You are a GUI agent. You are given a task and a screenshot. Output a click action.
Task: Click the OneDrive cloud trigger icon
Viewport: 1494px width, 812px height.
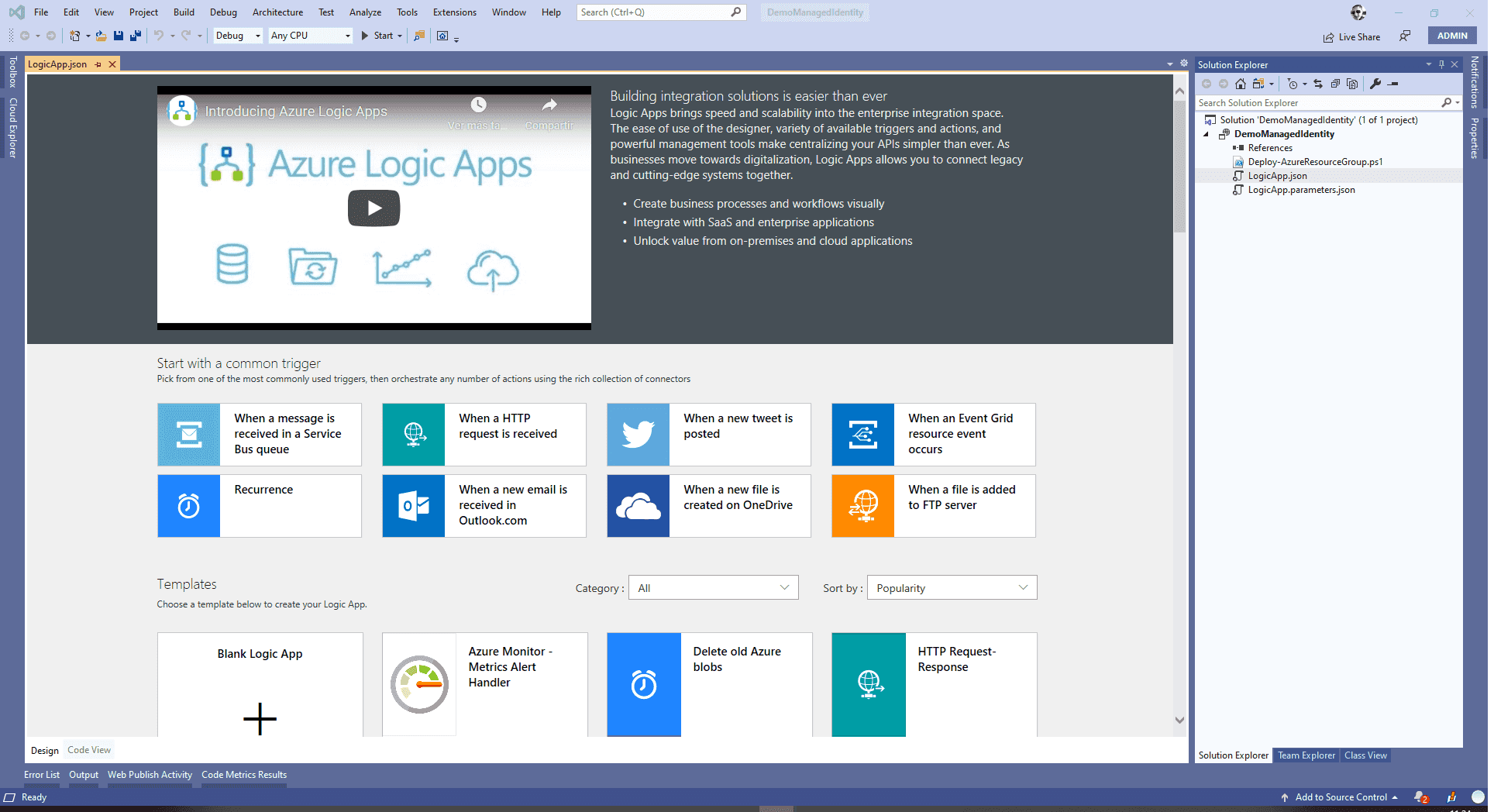(639, 506)
